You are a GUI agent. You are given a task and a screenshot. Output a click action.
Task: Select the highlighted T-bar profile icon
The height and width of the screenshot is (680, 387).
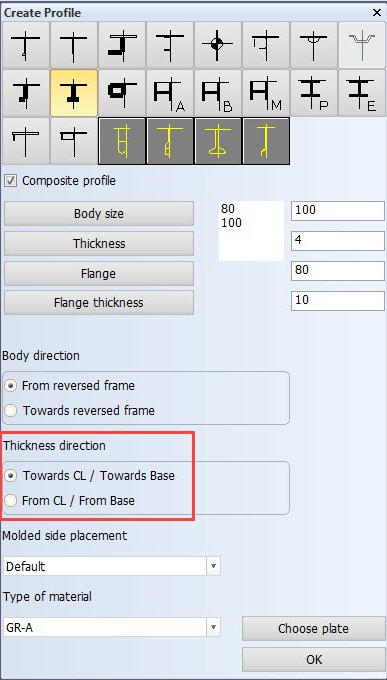point(73,93)
